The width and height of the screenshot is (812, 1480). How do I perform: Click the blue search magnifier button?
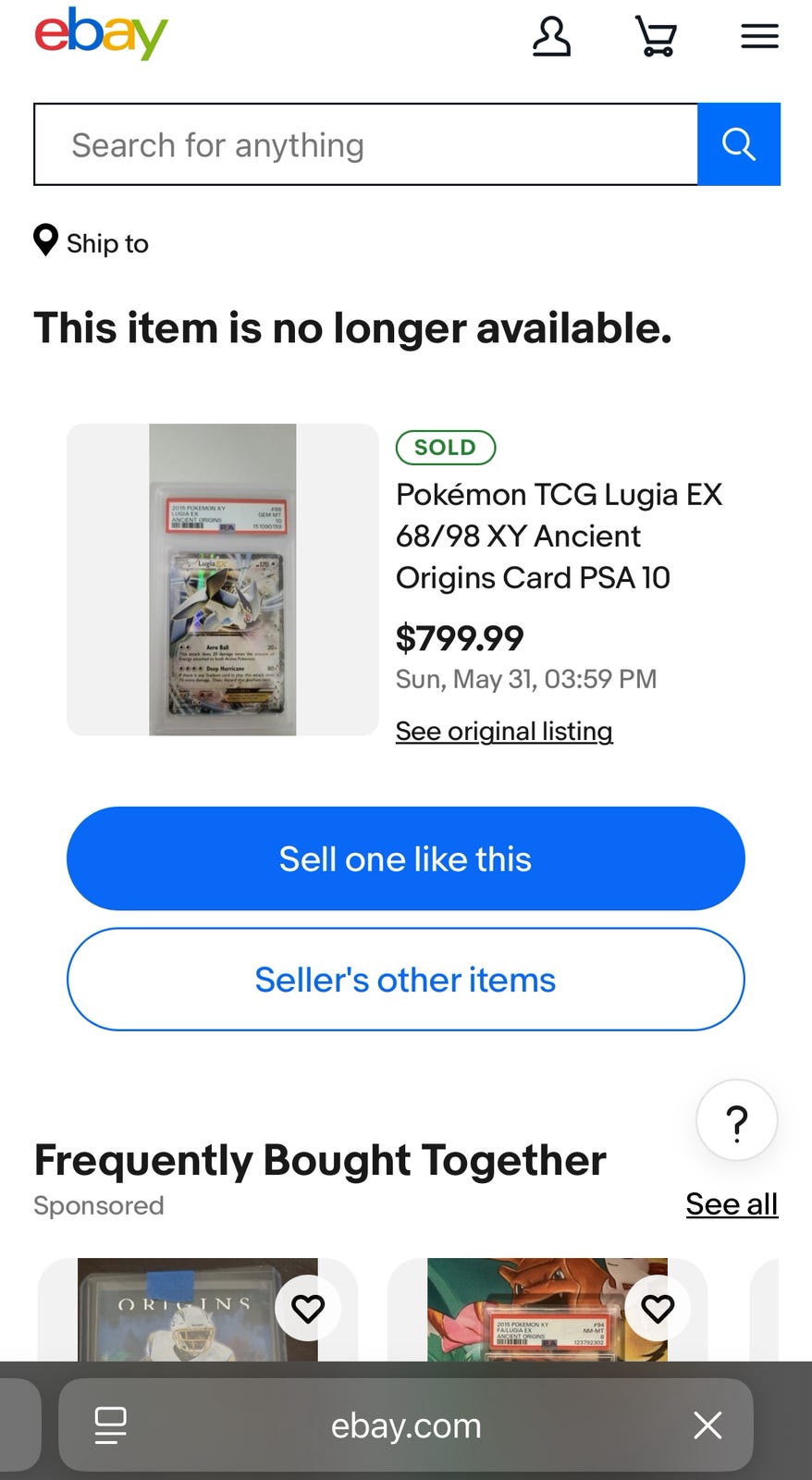click(x=738, y=144)
